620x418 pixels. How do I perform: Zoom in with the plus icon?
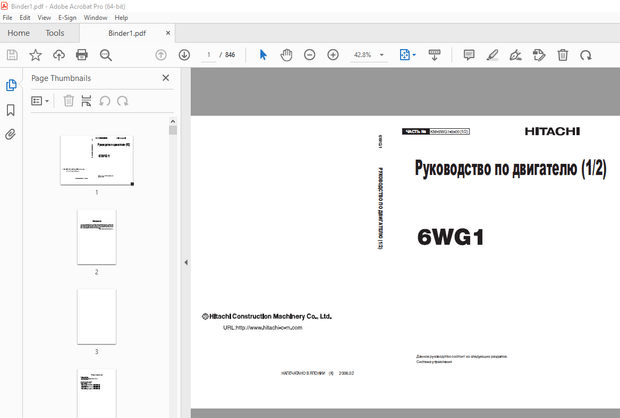click(333, 55)
